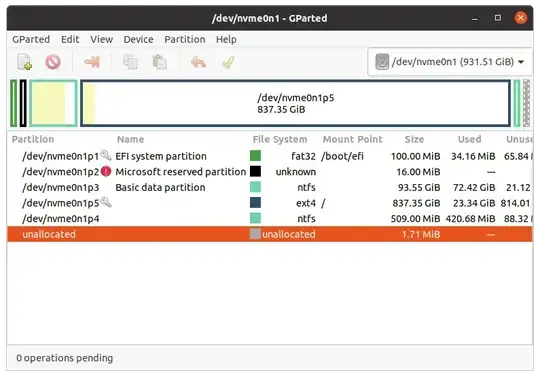Screen dimensions: 540x377
Task: Open the GParted menu
Action: click(31, 39)
